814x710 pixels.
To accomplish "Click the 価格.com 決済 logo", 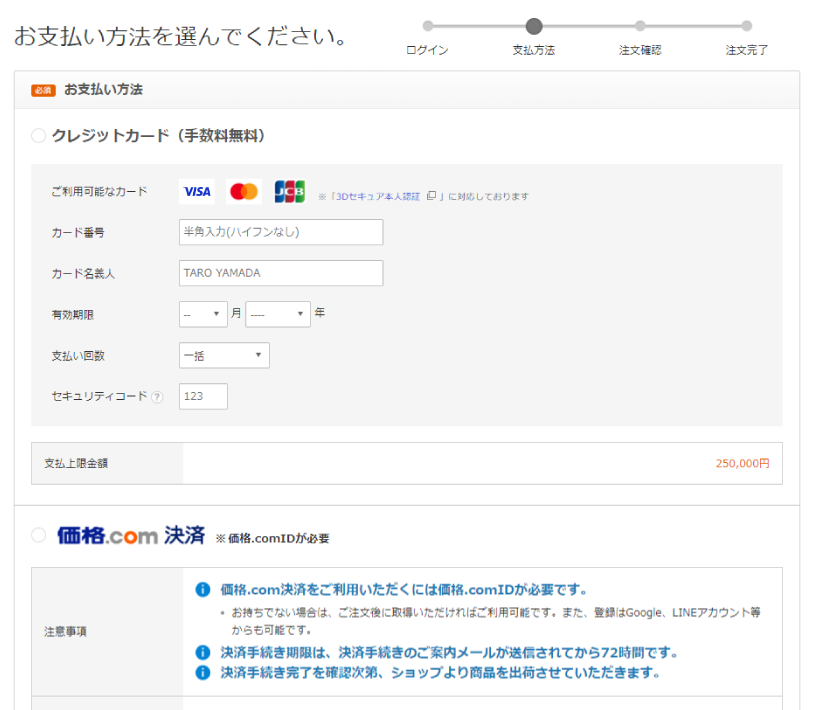I will click(x=131, y=535).
